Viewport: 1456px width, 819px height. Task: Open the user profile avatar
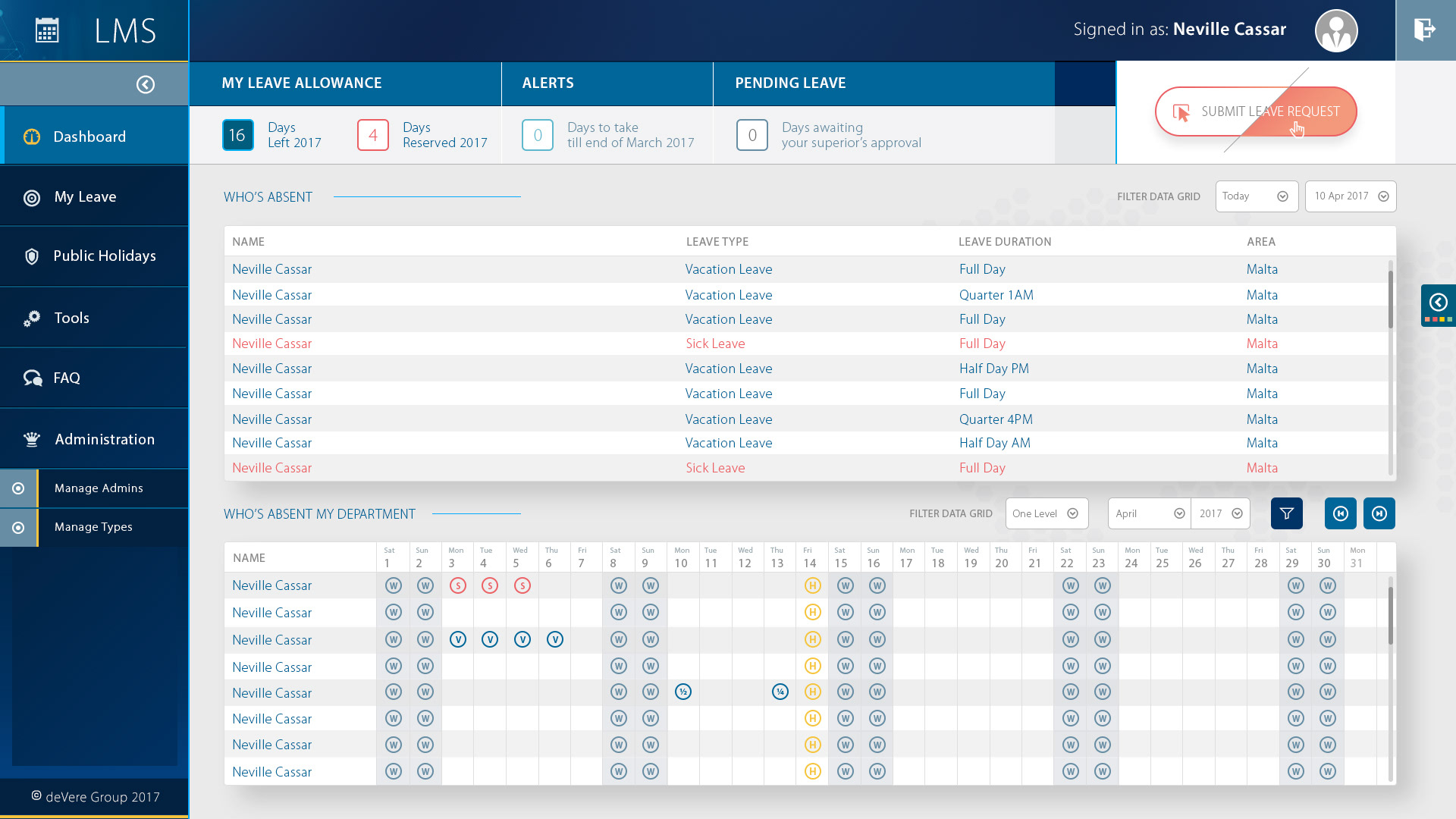[1335, 31]
